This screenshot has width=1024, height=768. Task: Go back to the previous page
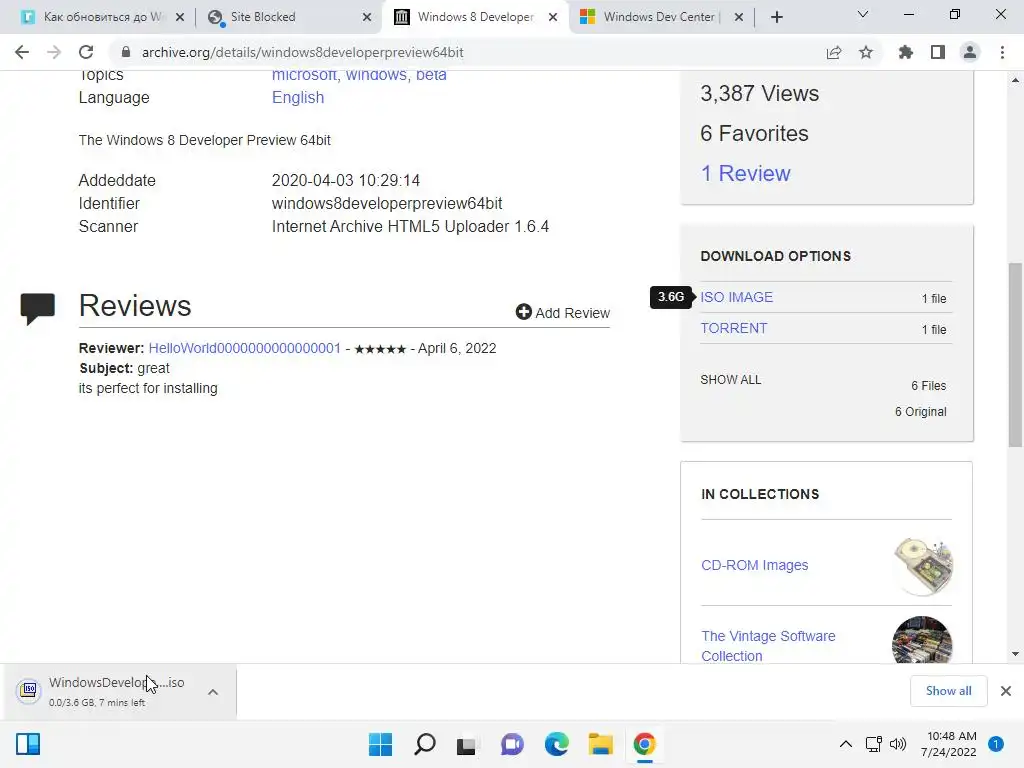tap(22, 52)
